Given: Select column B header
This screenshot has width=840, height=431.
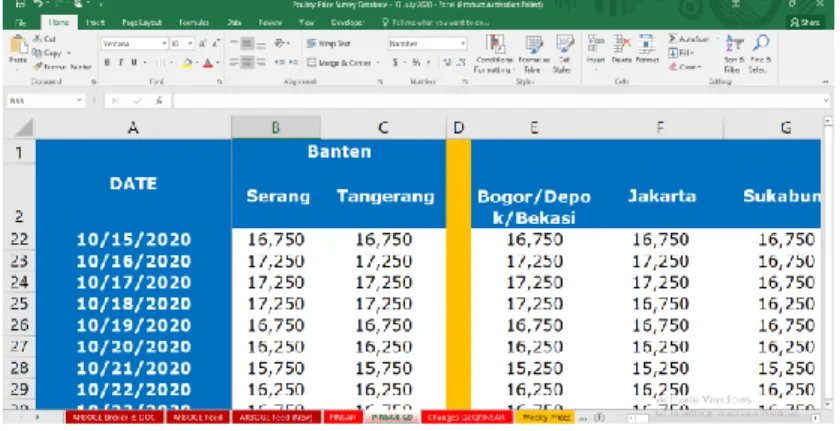Looking at the screenshot, I should coord(276,127).
